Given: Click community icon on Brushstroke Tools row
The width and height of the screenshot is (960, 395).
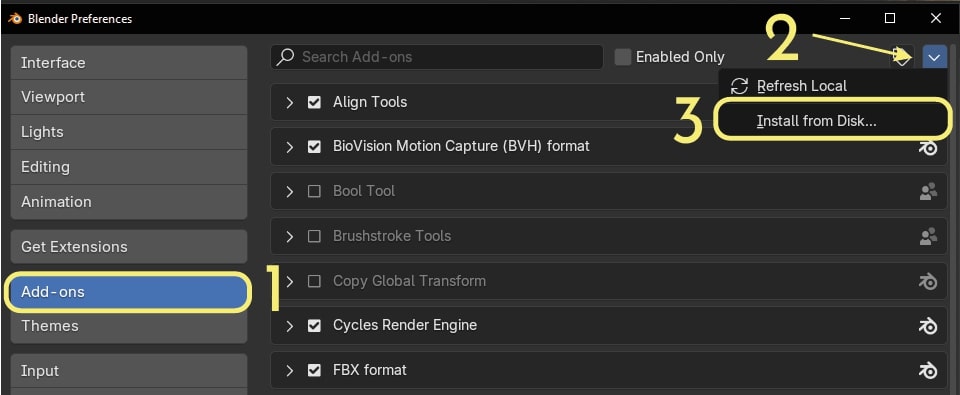Looking at the screenshot, I should tap(928, 236).
